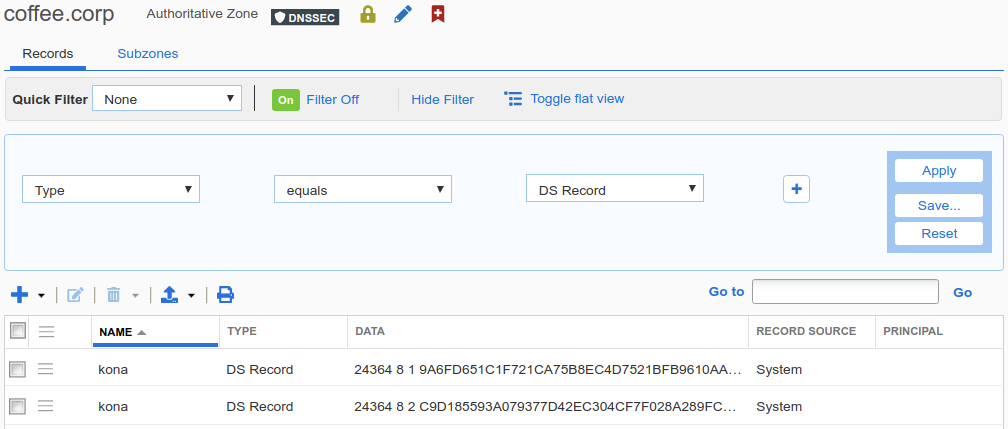Click the red bookmark icon
This screenshot has height=429, width=1008.
(438, 15)
